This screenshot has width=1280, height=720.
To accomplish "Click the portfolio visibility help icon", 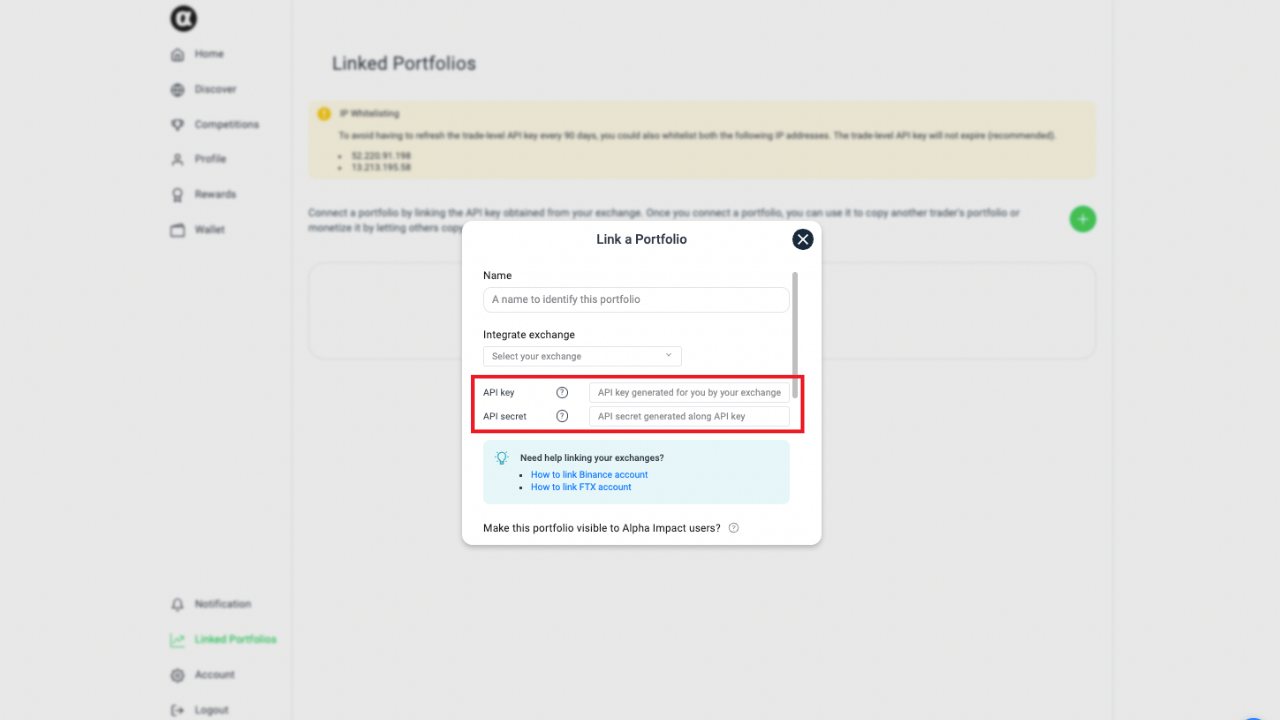I will tap(734, 528).
